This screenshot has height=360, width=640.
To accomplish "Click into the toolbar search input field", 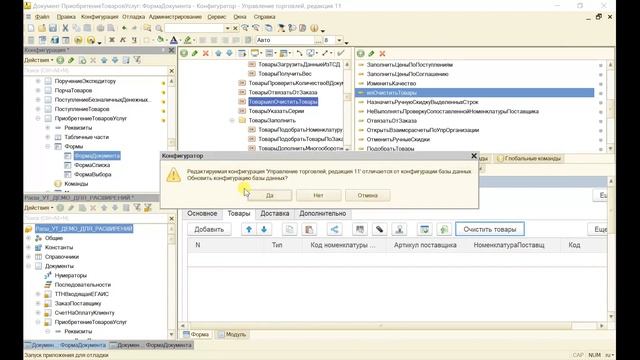I will pyautogui.click(x=194, y=28).
